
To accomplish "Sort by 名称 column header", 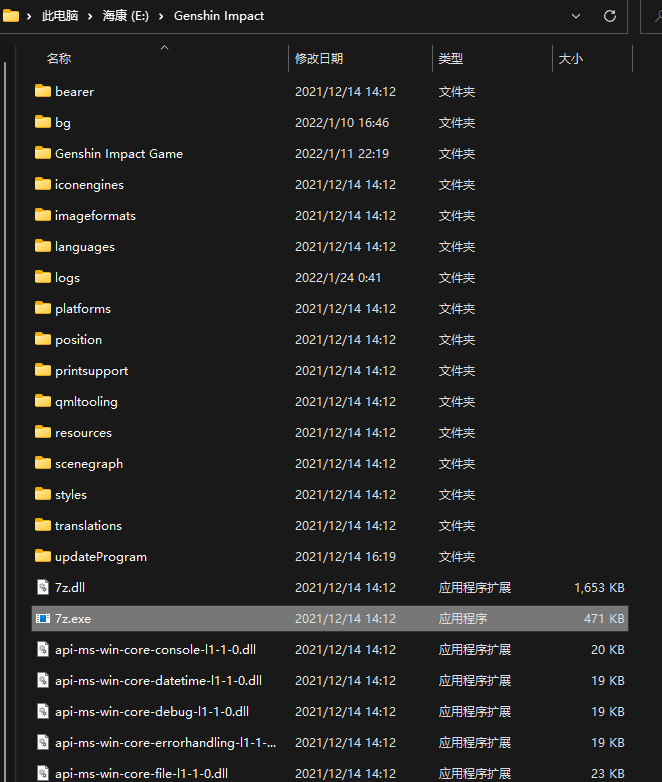I will coord(59,59).
